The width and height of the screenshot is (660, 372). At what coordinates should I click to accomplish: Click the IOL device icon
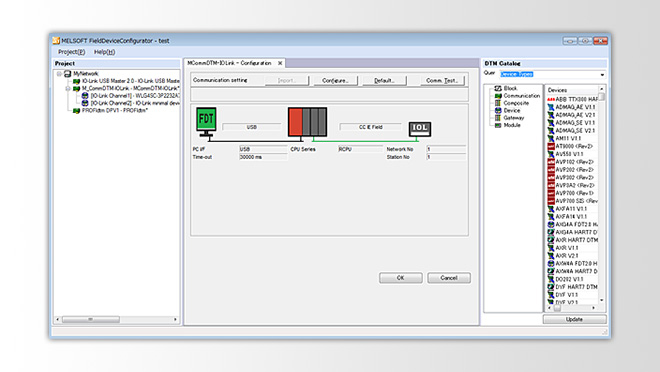point(420,128)
